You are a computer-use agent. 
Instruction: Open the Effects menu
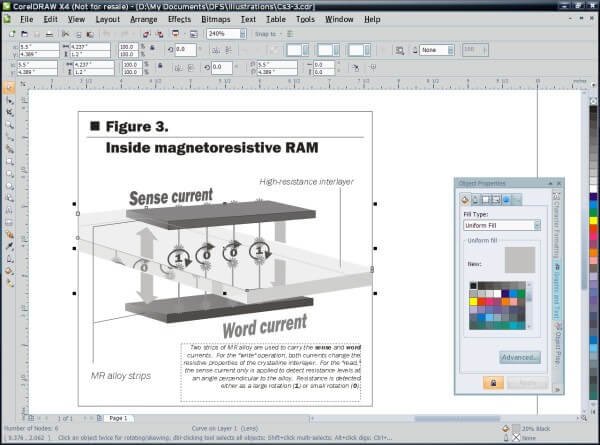point(179,19)
